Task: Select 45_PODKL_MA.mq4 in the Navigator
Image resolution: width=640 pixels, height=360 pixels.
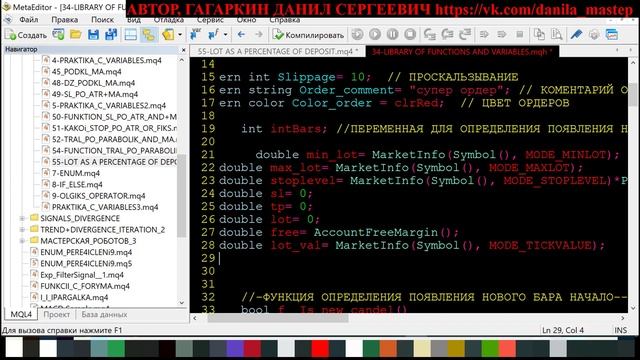Action: click(86, 72)
